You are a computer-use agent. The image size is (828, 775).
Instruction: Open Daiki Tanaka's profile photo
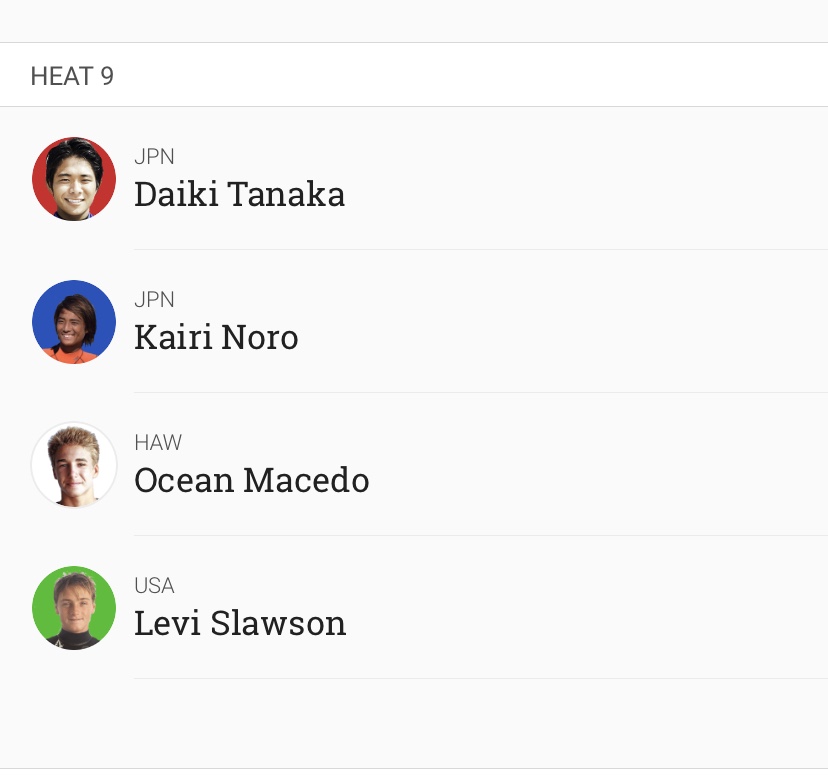74,179
